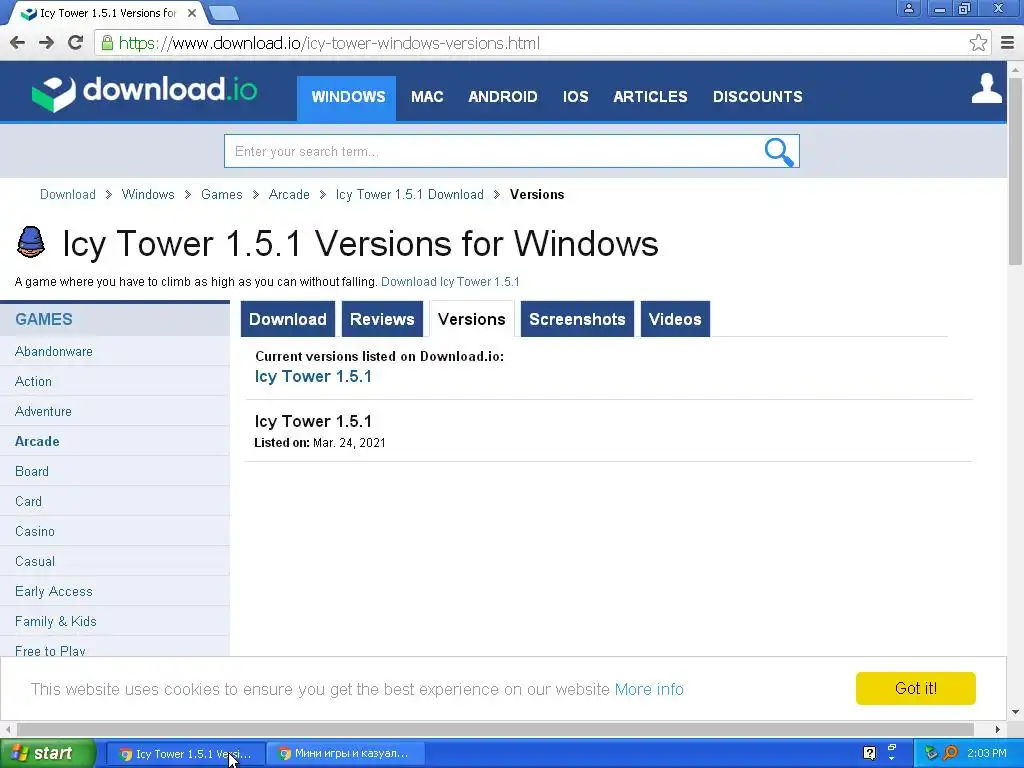
Task: Click the help question mark tray icon
Action: point(869,753)
